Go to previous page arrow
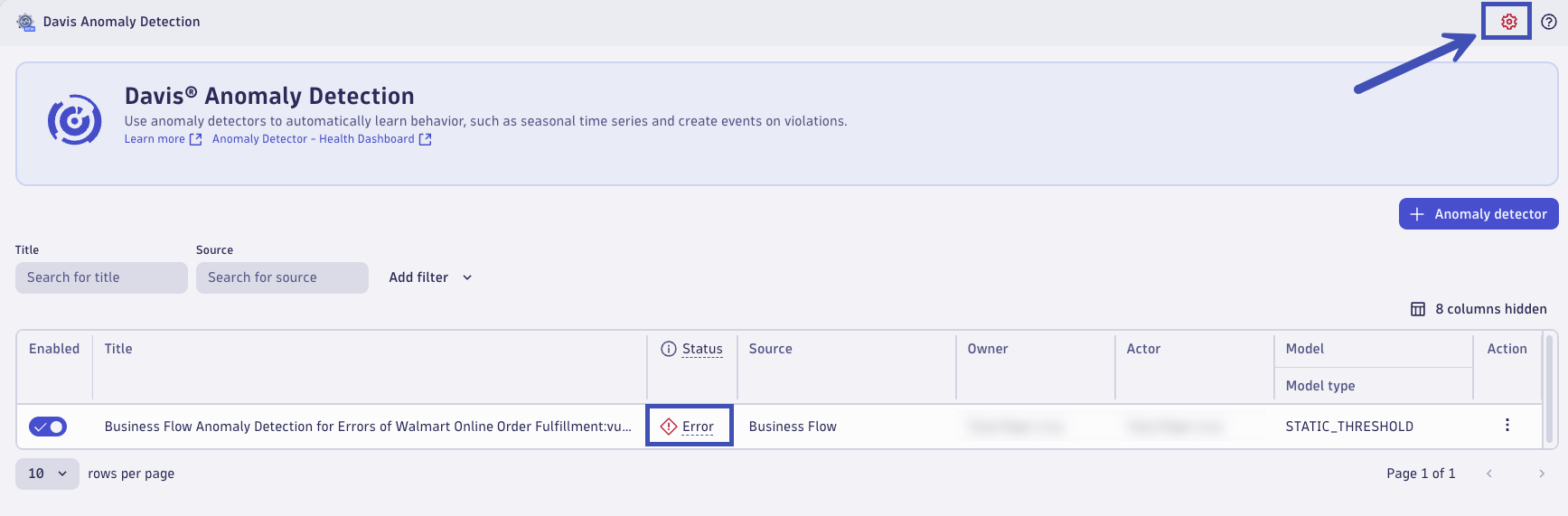The image size is (1568, 516). pos(1489,474)
